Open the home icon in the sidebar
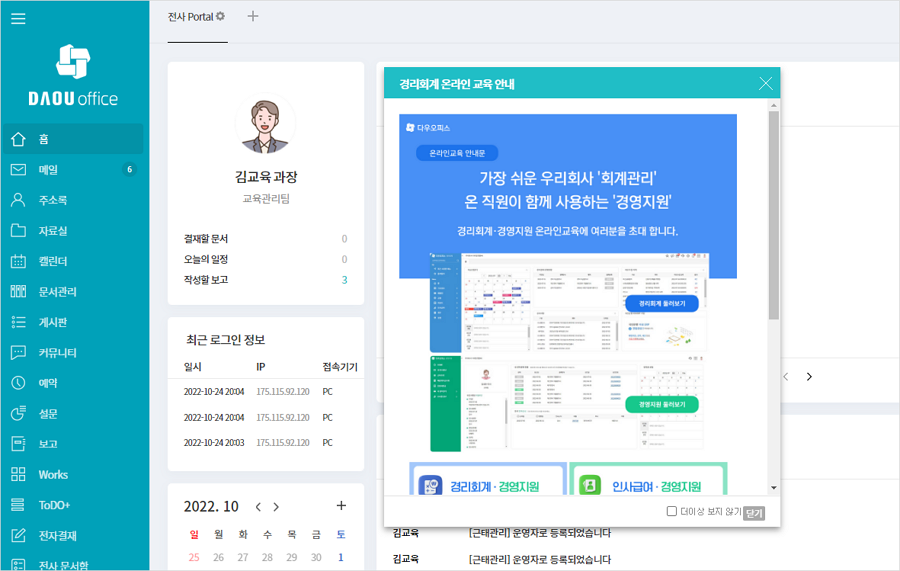The image size is (900, 571). 18,139
